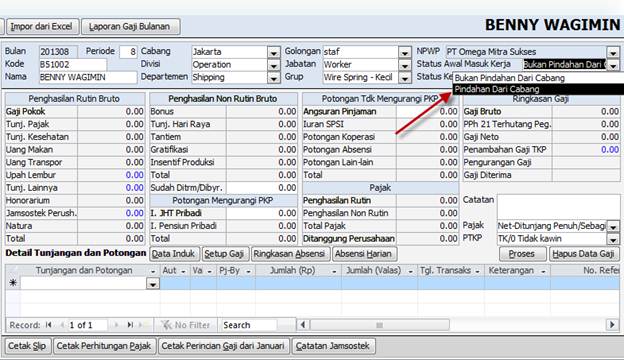Click the Bulan field 201308

tap(58, 52)
